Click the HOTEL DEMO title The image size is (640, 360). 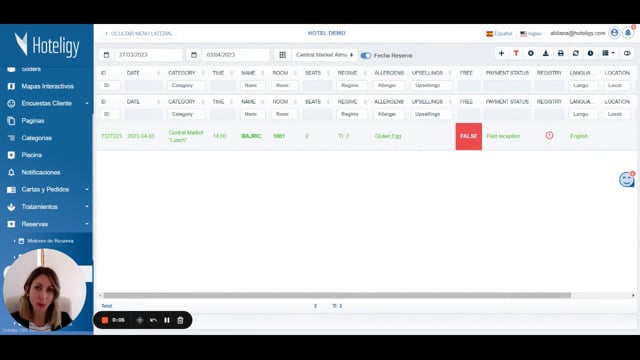point(327,33)
